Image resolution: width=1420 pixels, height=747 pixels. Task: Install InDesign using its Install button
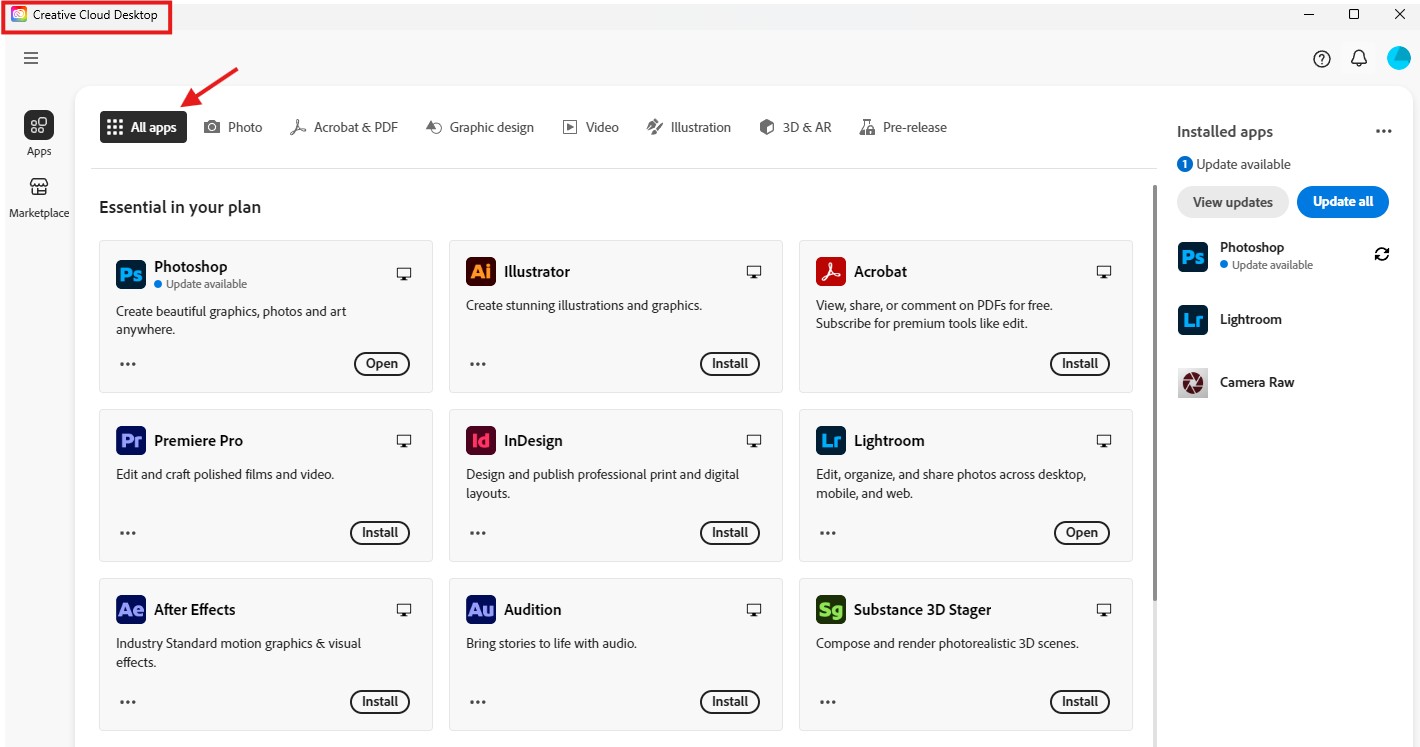729,533
